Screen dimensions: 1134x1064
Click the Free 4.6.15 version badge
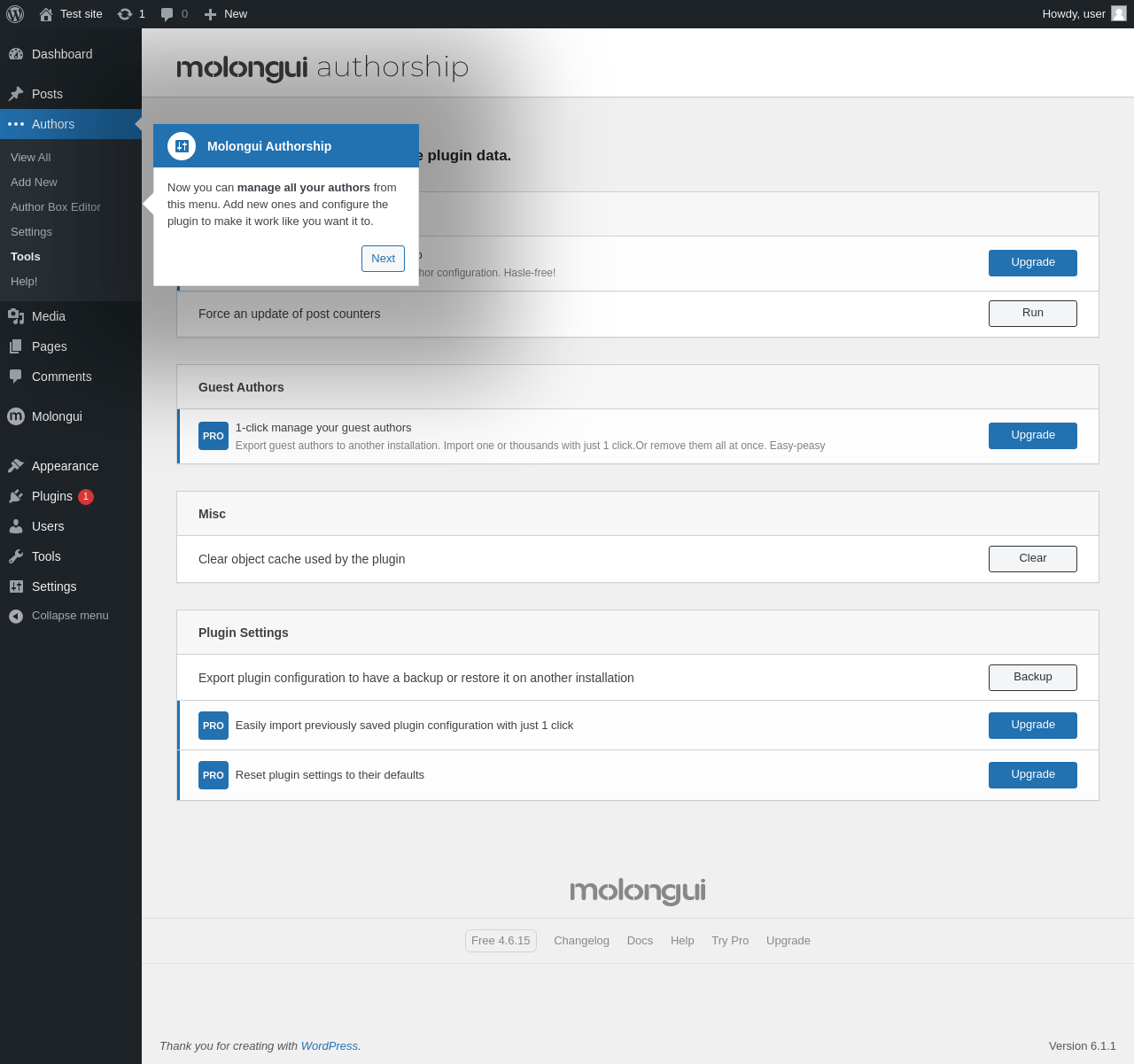pyautogui.click(x=501, y=941)
